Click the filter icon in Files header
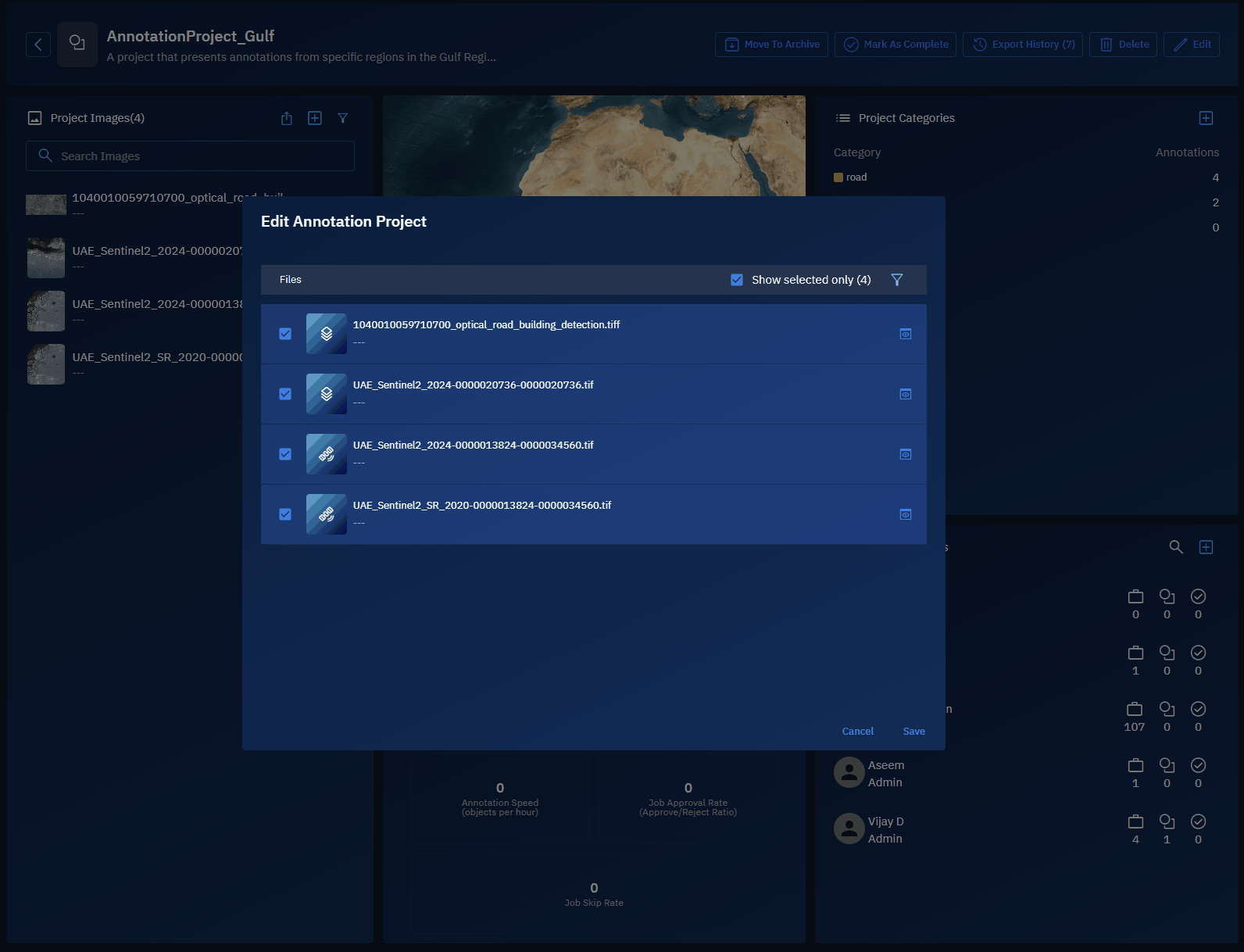This screenshot has height=952, width=1244. point(897,280)
